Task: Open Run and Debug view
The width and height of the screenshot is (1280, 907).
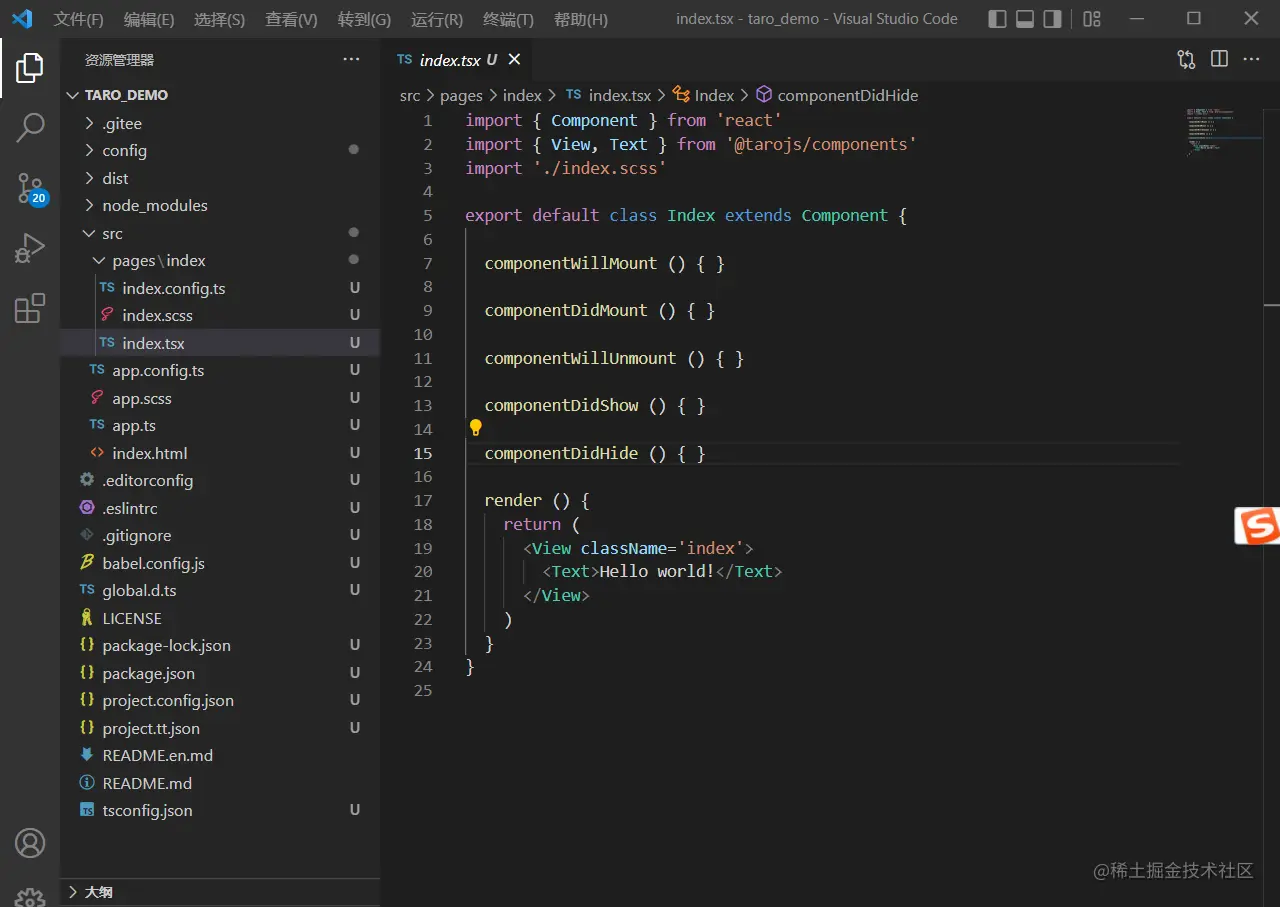Action: point(30,248)
